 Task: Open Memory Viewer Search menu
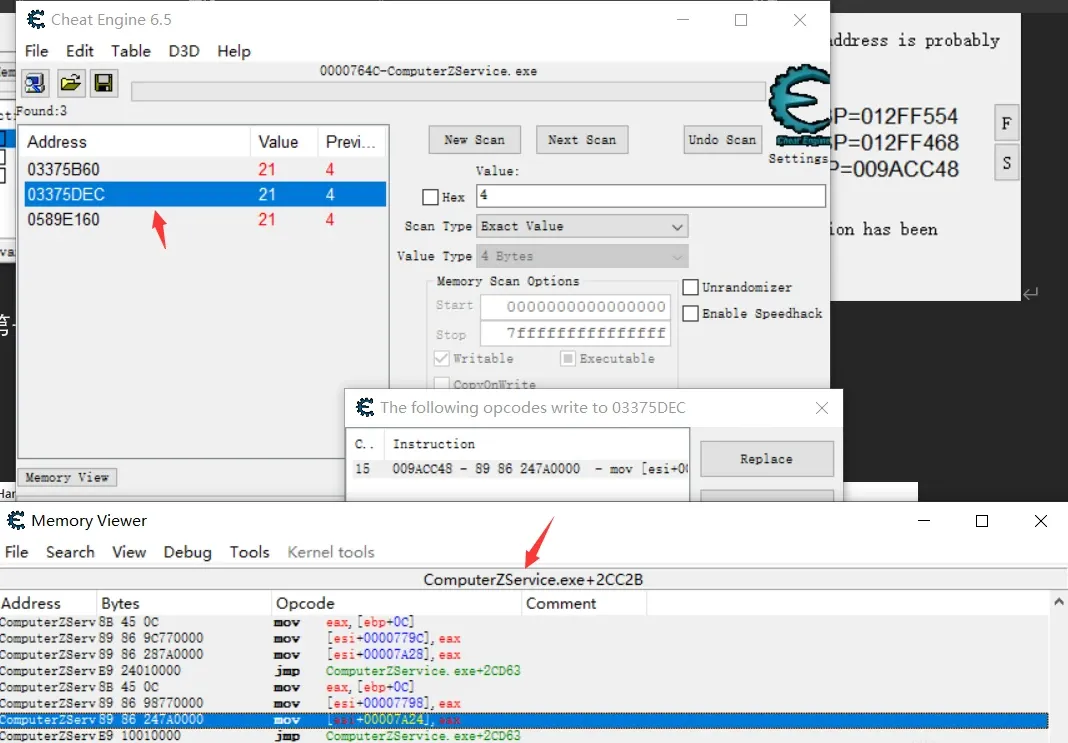(70, 552)
